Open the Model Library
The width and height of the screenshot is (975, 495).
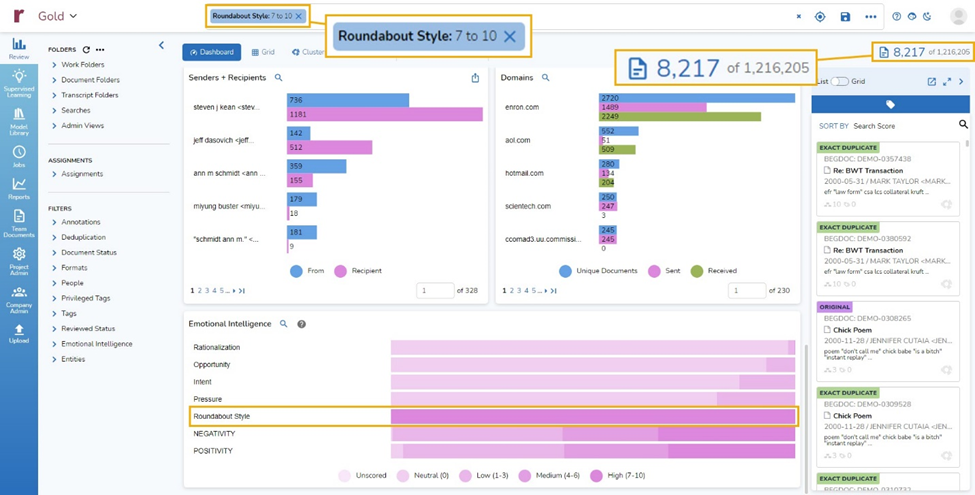click(x=19, y=121)
